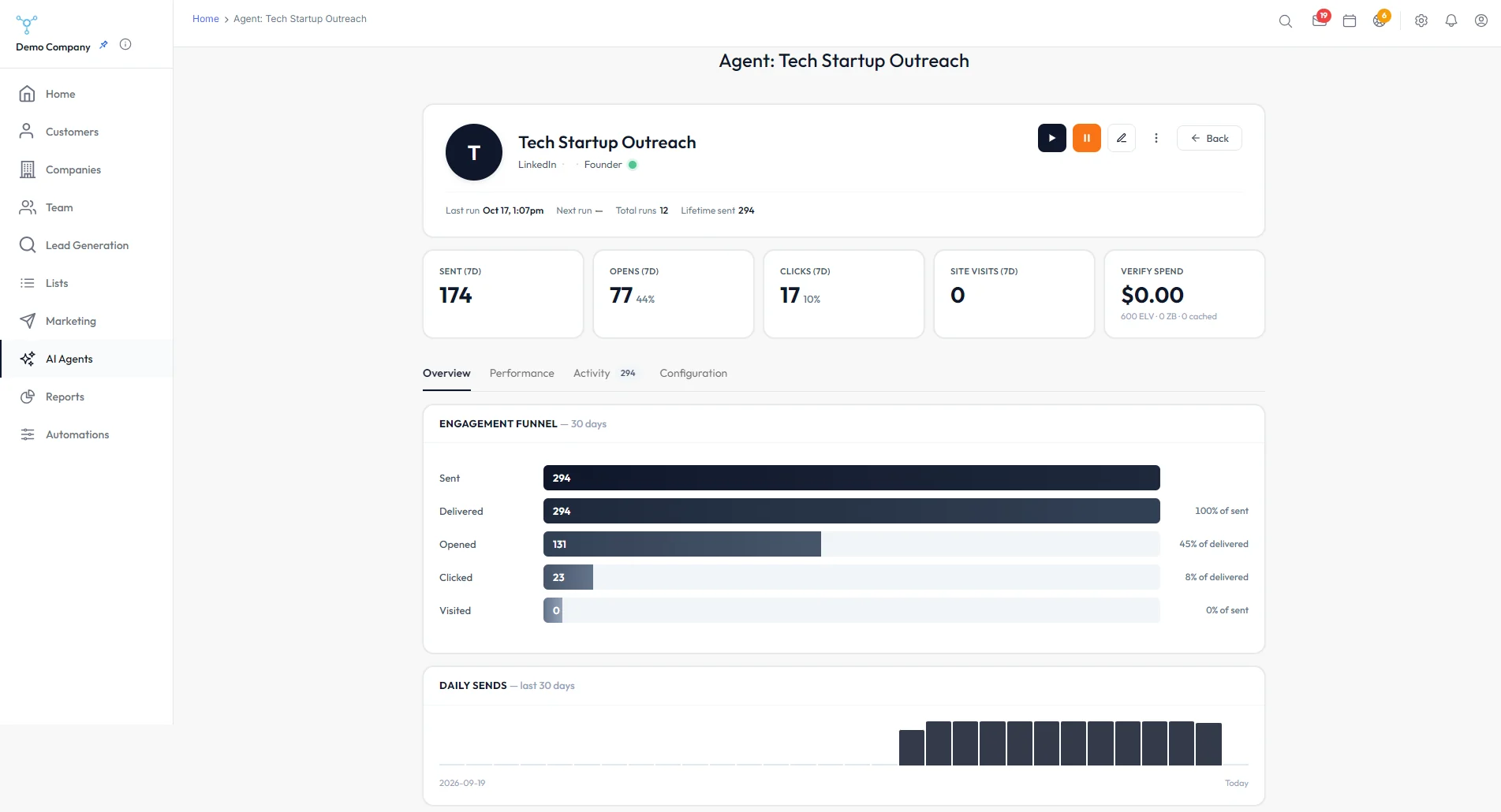Open Lists in the sidebar

pyautogui.click(x=87, y=283)
